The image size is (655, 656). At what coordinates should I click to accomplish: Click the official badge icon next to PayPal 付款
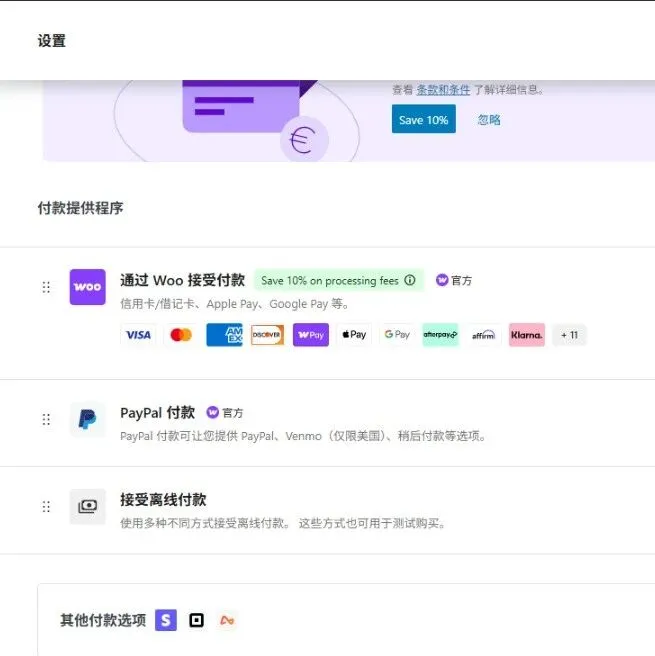coord(212,413)
